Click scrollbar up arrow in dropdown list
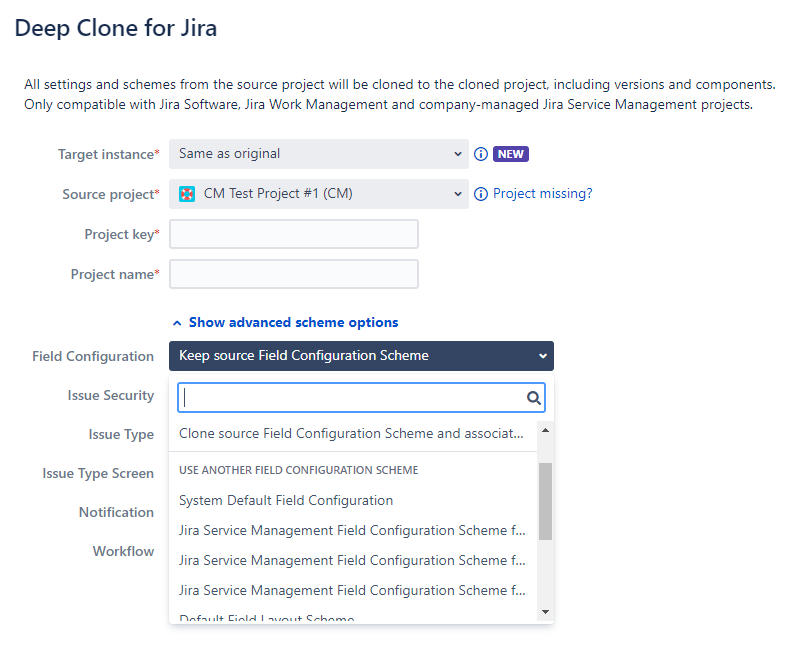Screen dimensions: 795x653 click(546, 430)
